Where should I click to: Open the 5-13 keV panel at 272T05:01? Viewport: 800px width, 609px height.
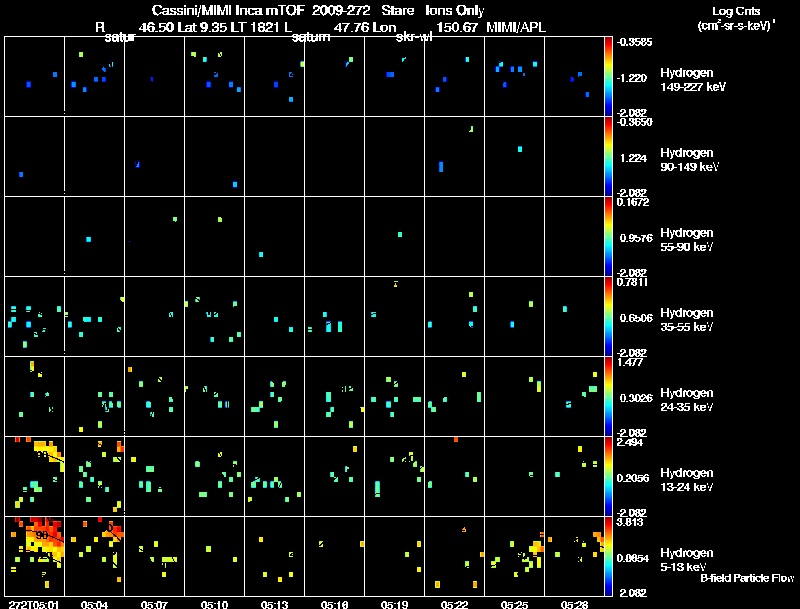point(34,556)
